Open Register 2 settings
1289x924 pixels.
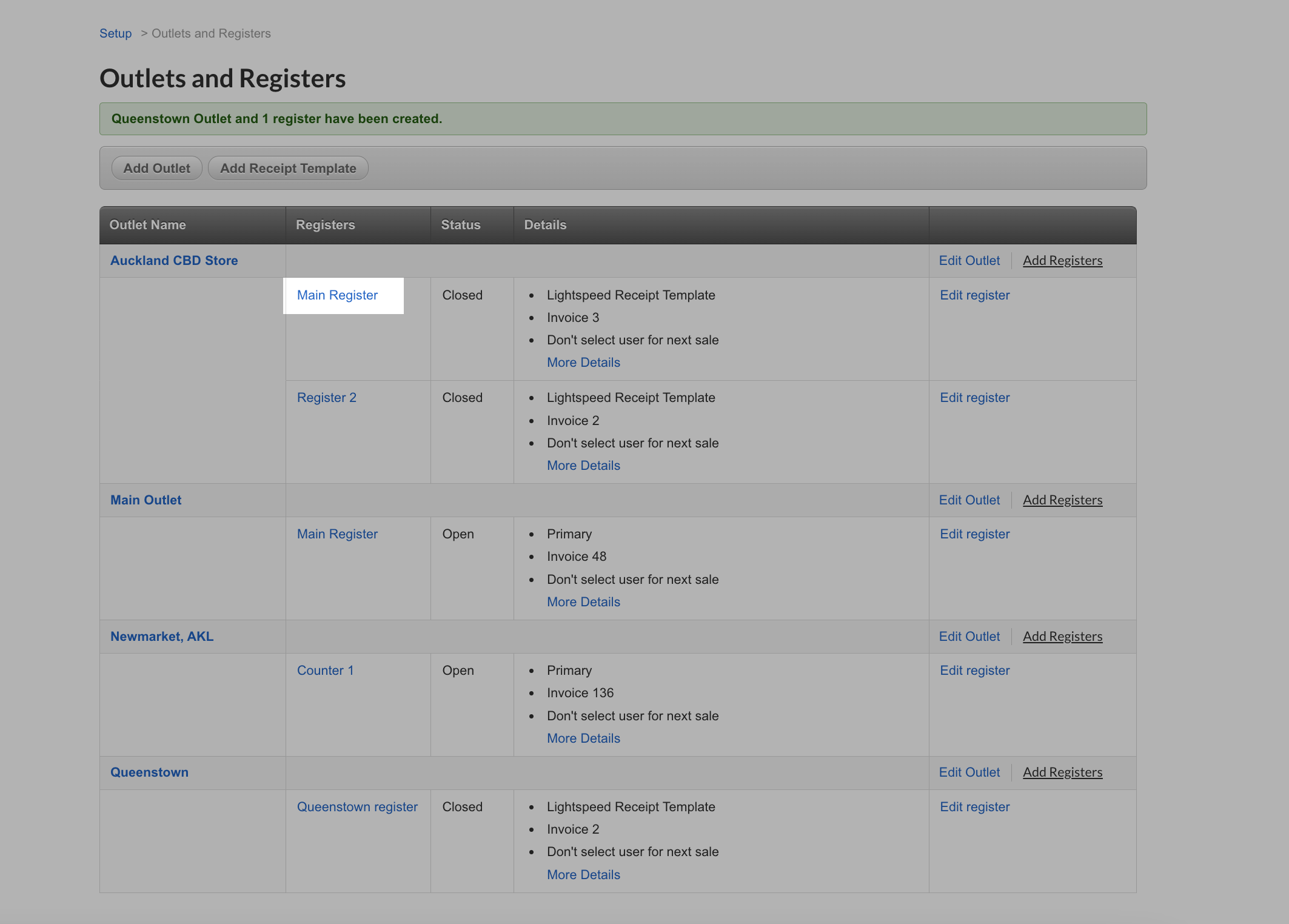[x=327, y=397]
